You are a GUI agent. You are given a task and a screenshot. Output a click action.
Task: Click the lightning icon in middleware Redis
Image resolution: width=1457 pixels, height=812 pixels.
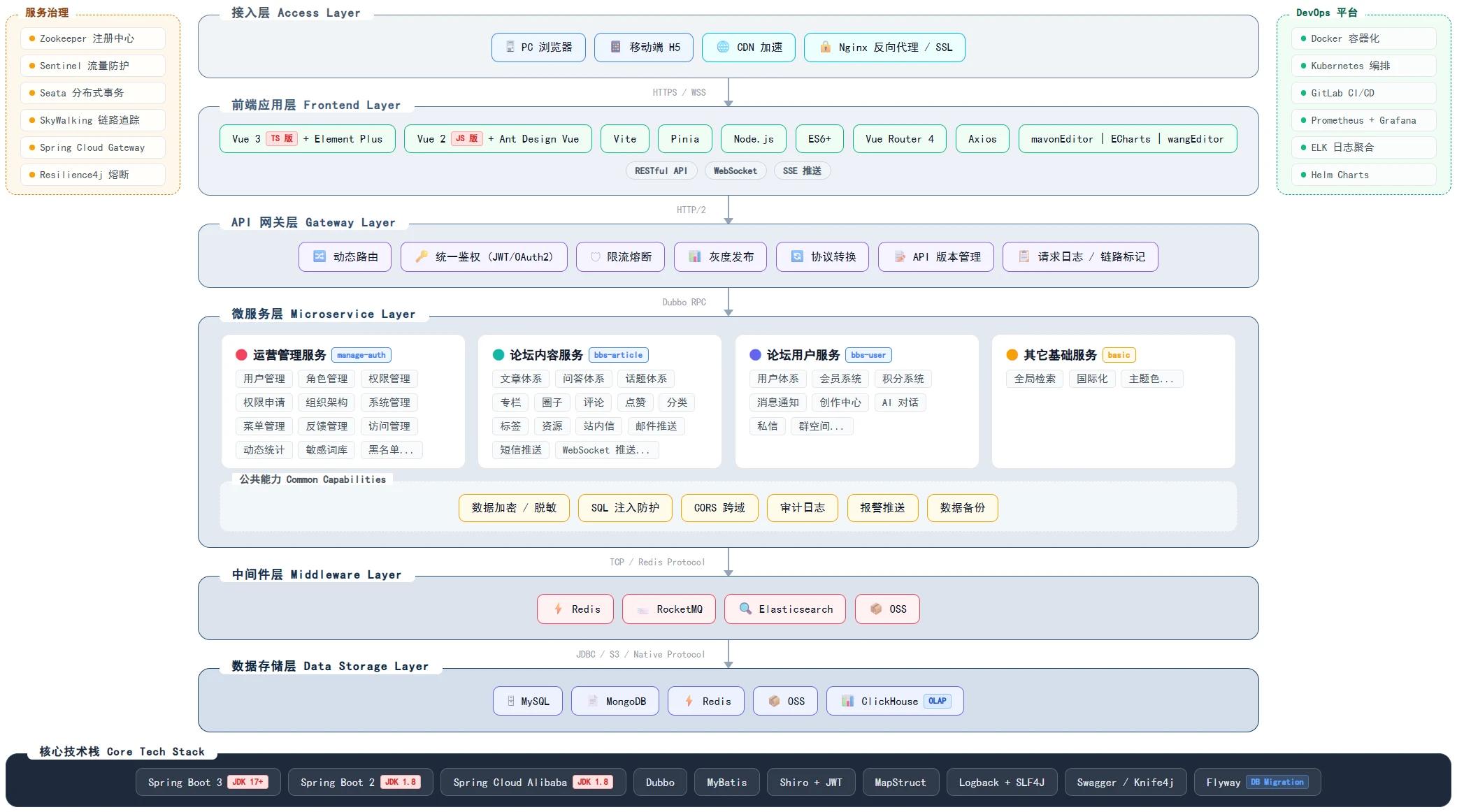tap(558, 609)
